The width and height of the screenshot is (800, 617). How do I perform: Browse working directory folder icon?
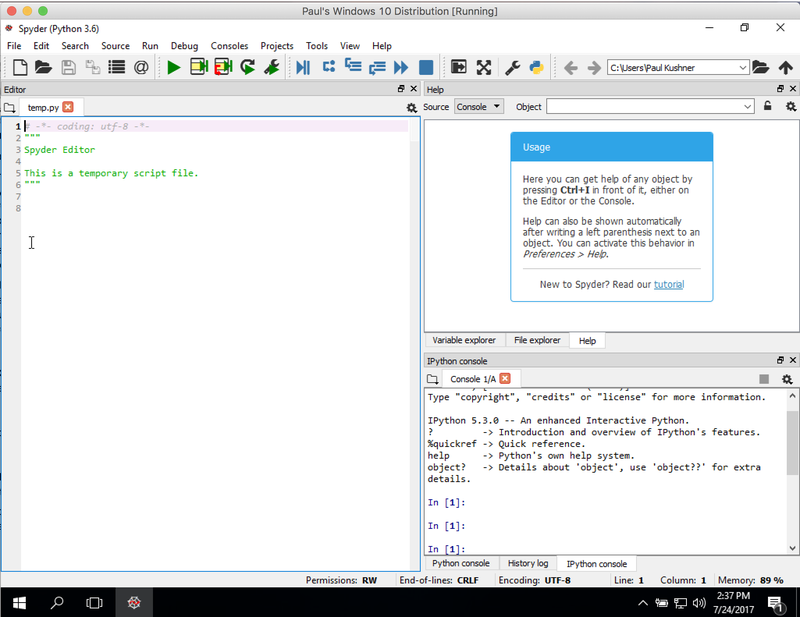click(x=760, y=67)
